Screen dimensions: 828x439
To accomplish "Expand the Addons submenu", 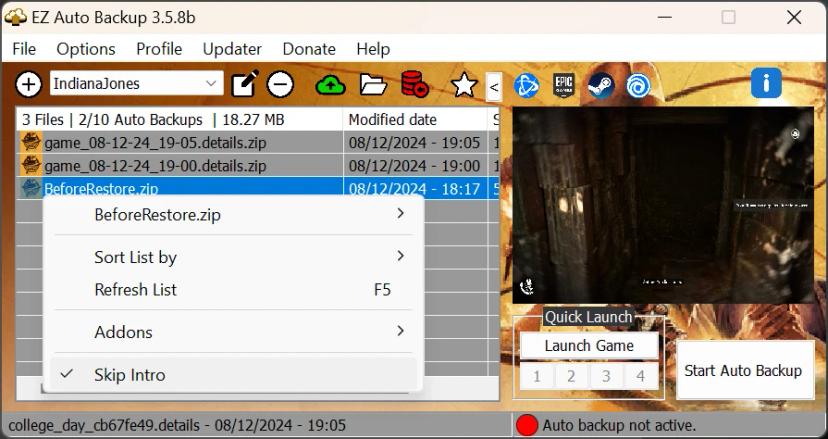I will [x=233, y=332].
